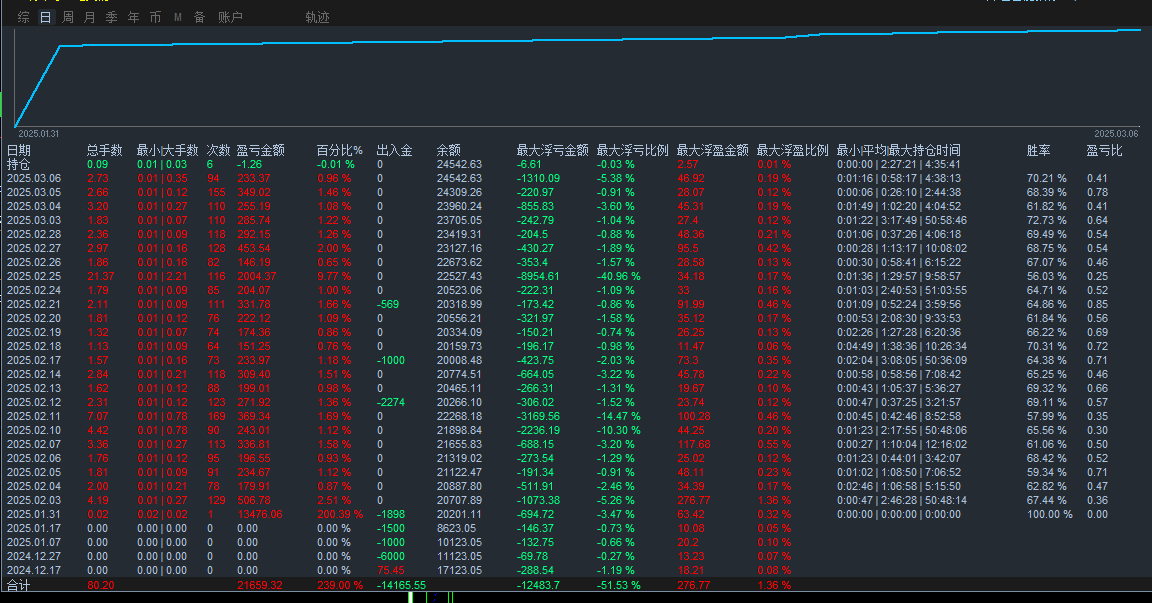The height and width of the screenshot is (603, 1152).
Task: Click percentage value 200.39 %
Action: (x=340, y=514)
